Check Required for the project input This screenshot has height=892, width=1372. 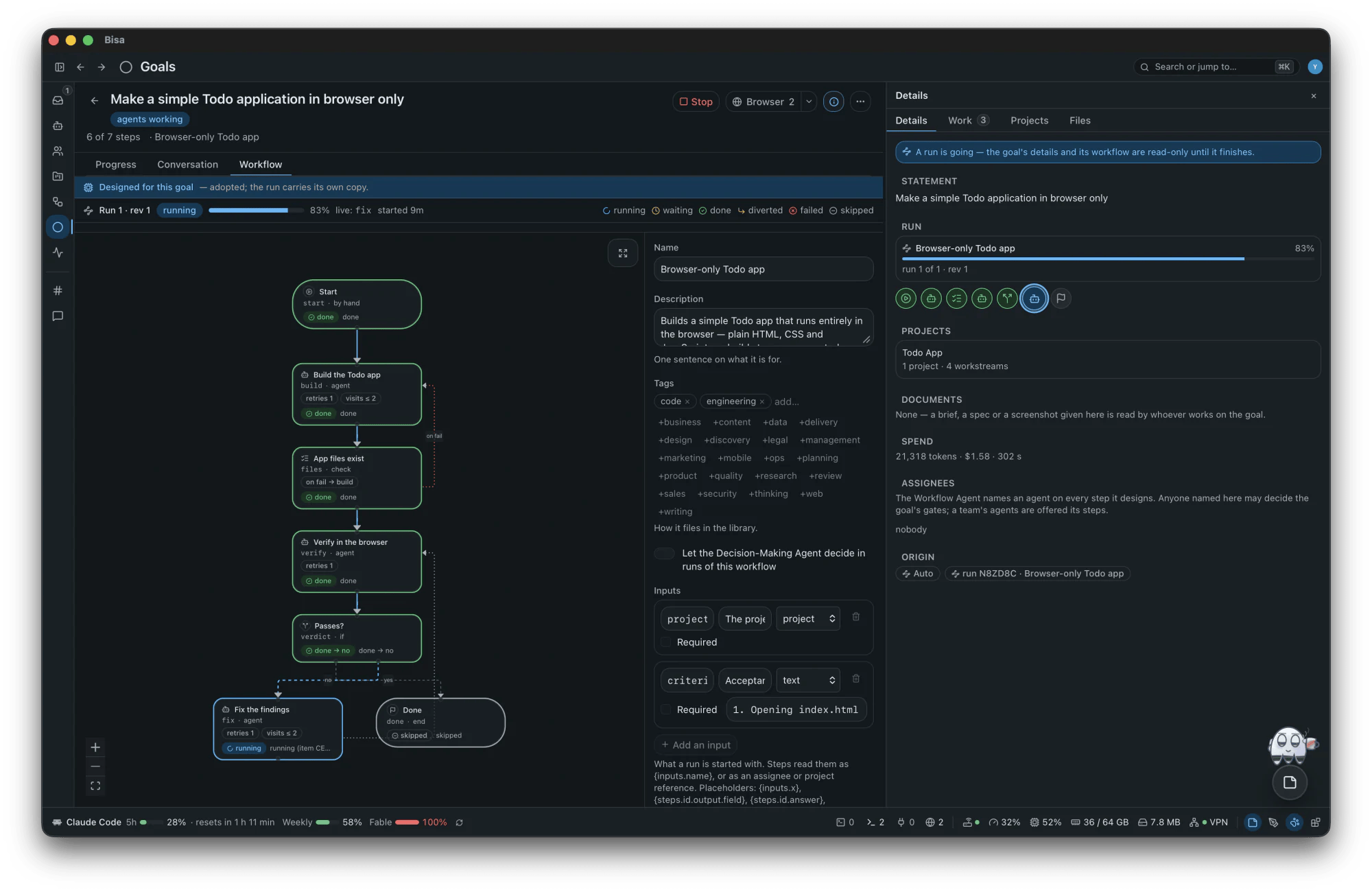coord(665,642)
